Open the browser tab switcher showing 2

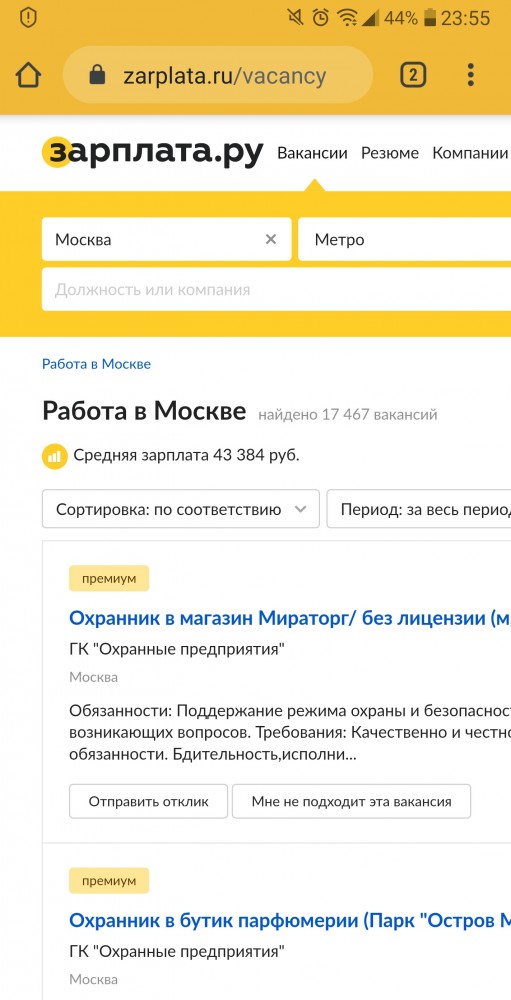point(413,75)
